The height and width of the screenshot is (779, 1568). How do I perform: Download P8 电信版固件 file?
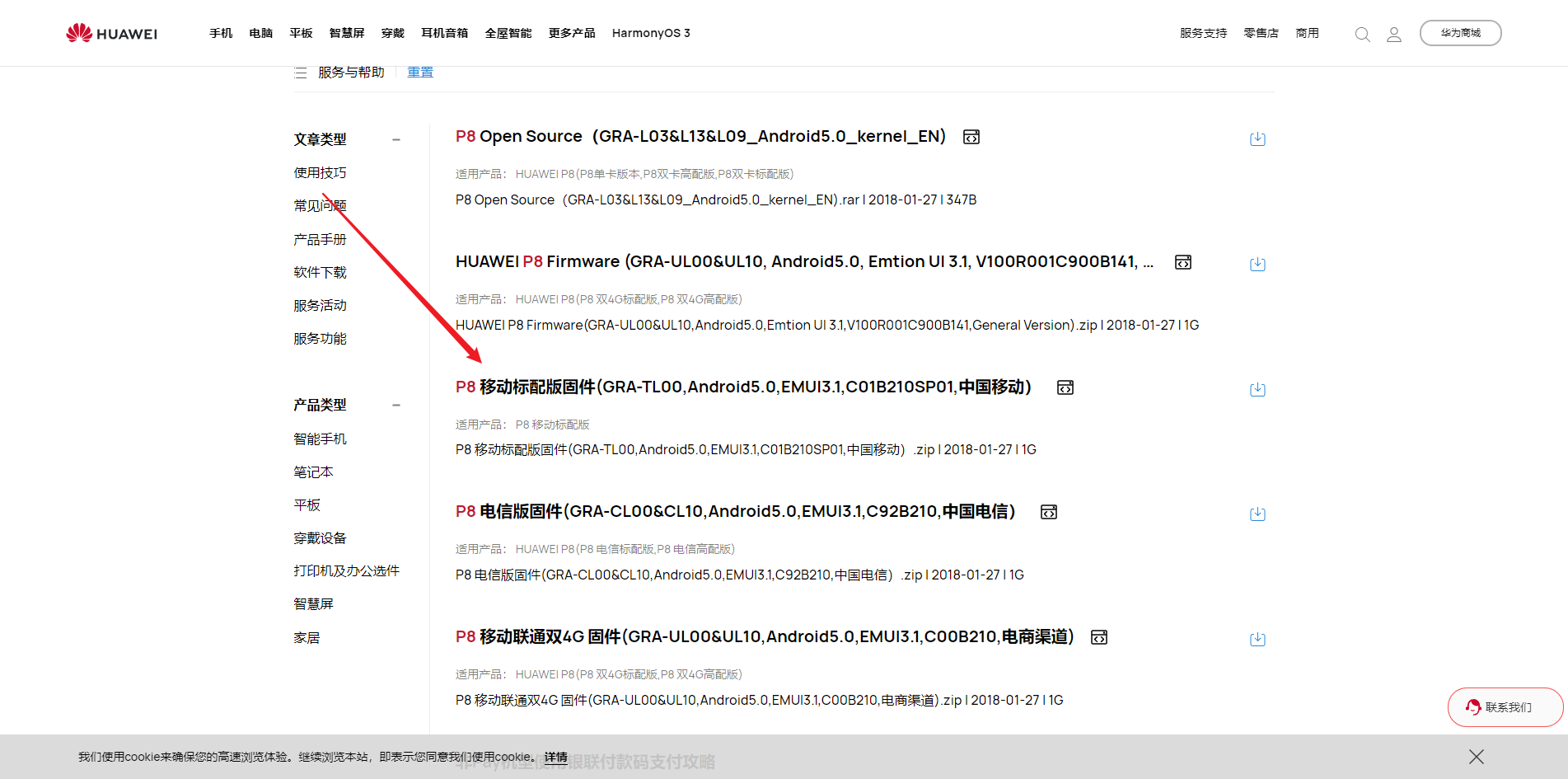pos(1257,514)
